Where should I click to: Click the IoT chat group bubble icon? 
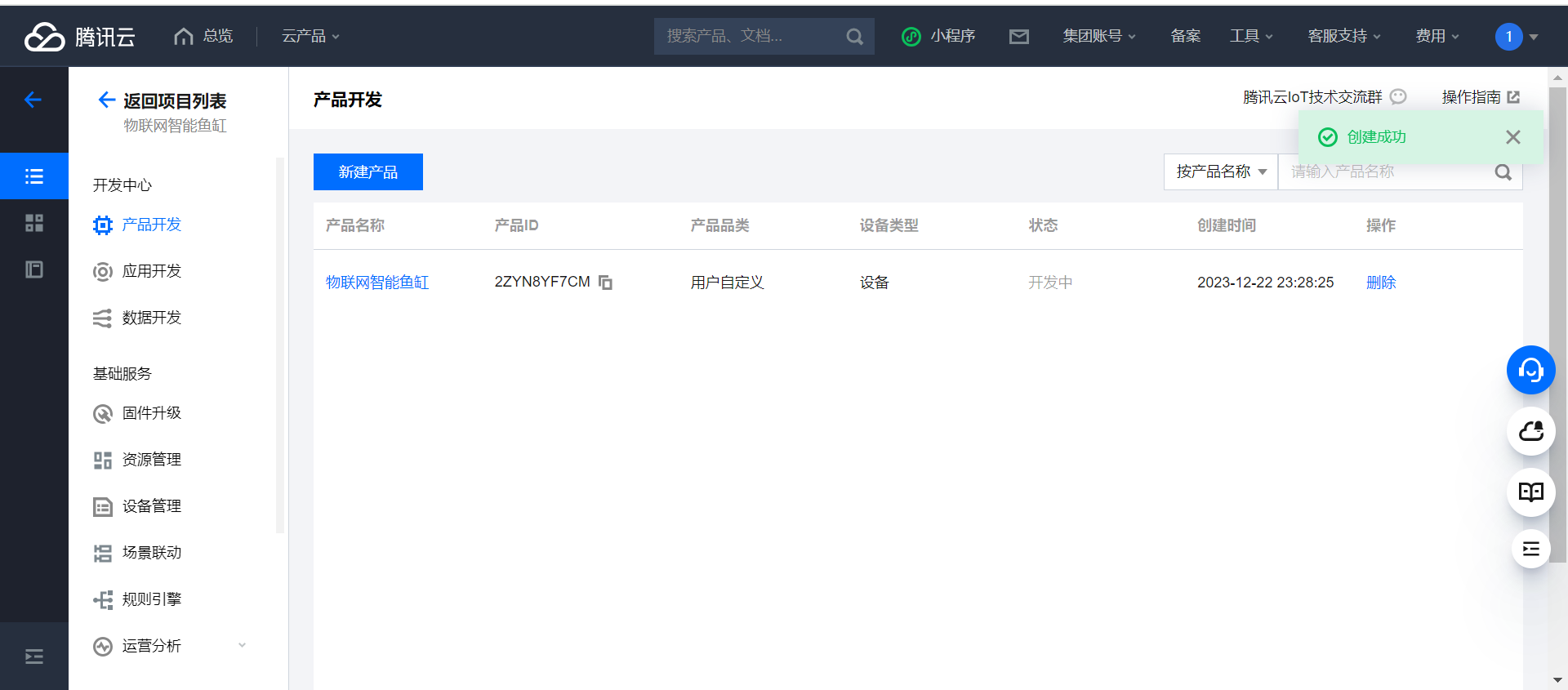click(1398, 97)
